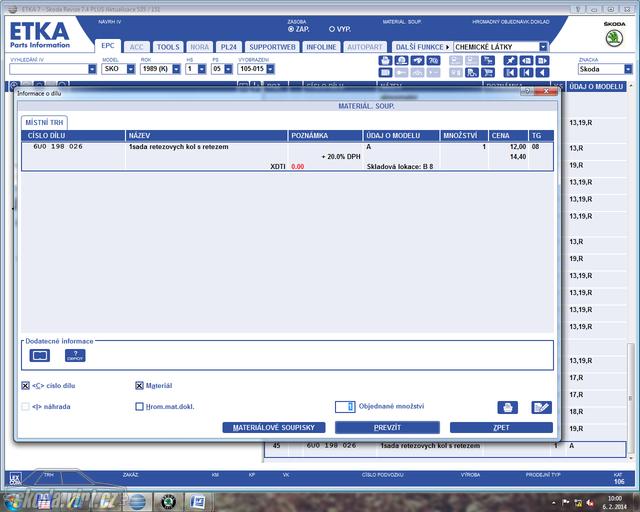Click the CENA column header
The width and height of the screenshot is (640, 512).
pos(508,136)
